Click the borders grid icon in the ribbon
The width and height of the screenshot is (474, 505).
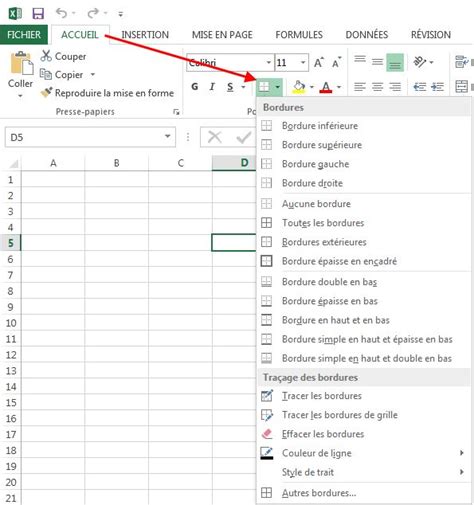click(x=264, y=87)
